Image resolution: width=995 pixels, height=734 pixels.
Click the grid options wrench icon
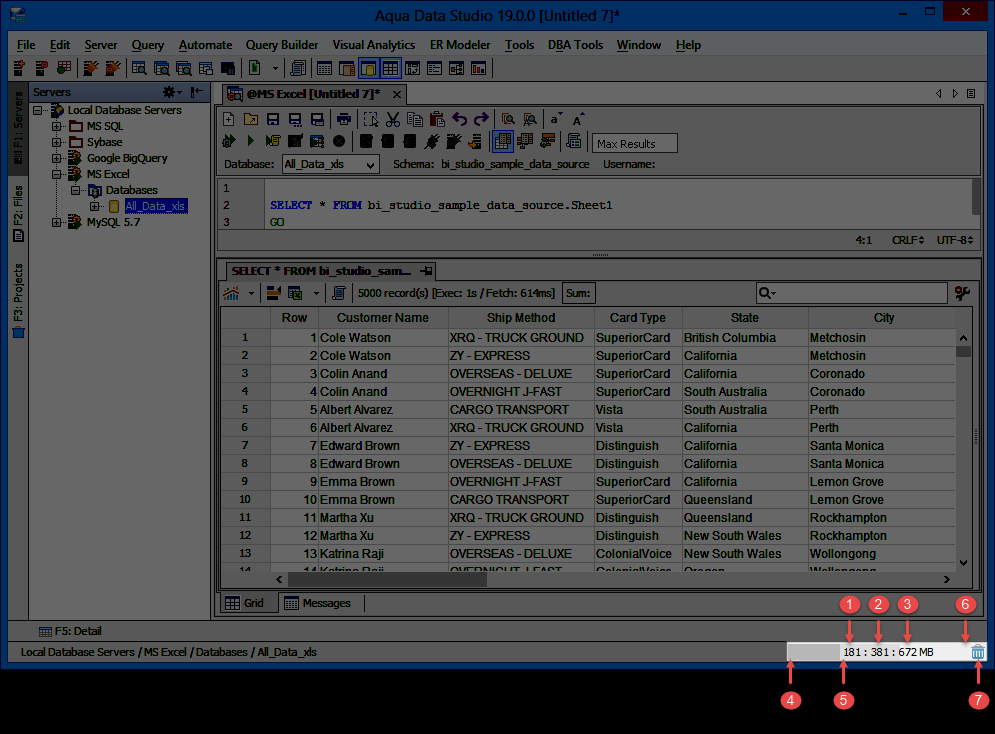pos(963,293)
